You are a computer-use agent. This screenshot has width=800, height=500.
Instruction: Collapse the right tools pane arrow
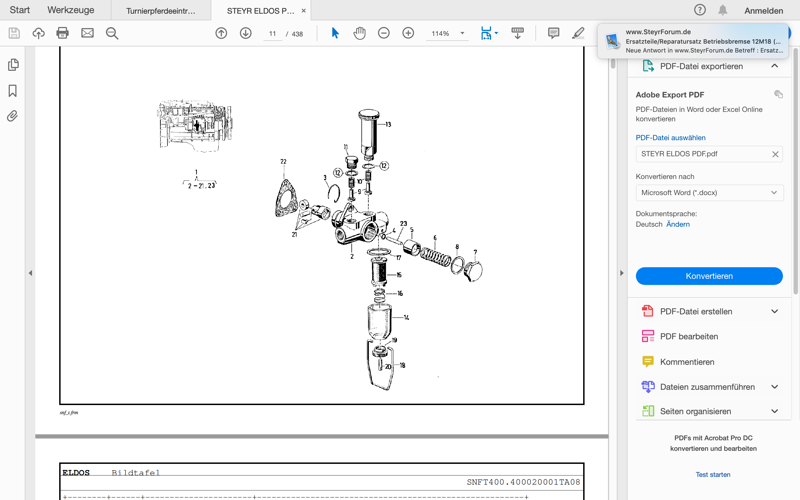(x=621, y=273)
